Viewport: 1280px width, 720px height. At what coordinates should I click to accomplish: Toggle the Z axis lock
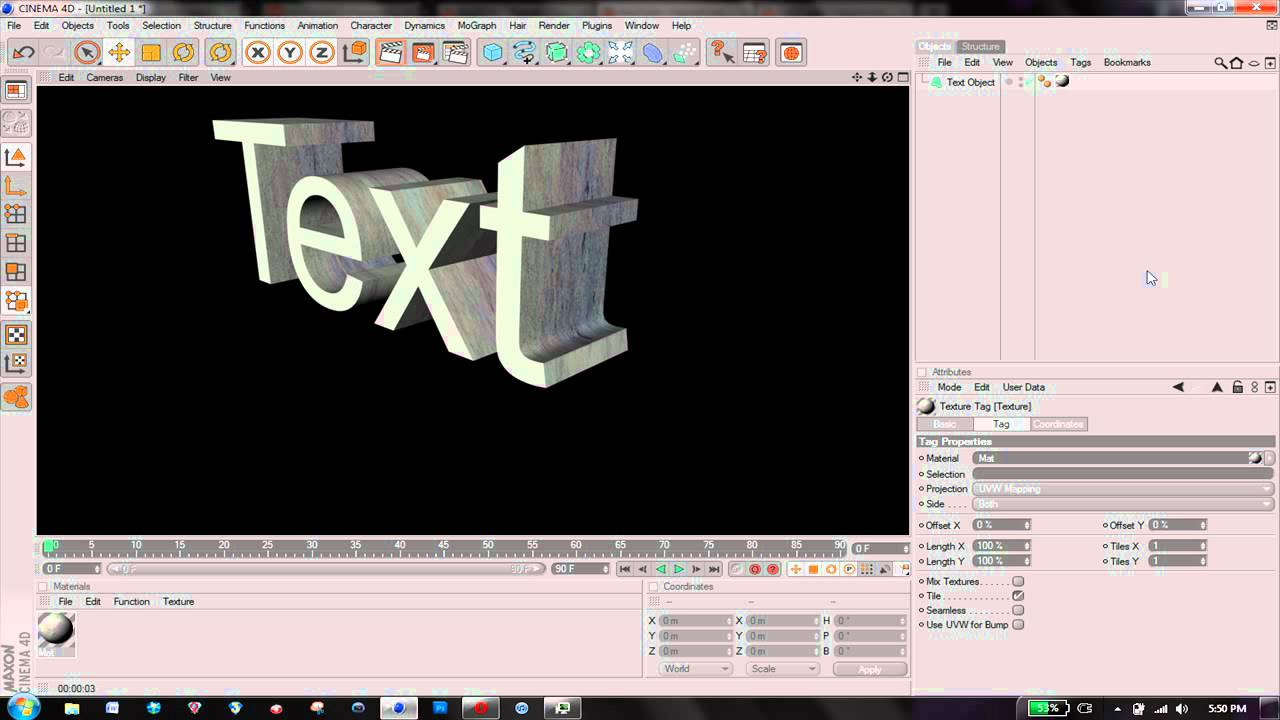click(322, 53)
